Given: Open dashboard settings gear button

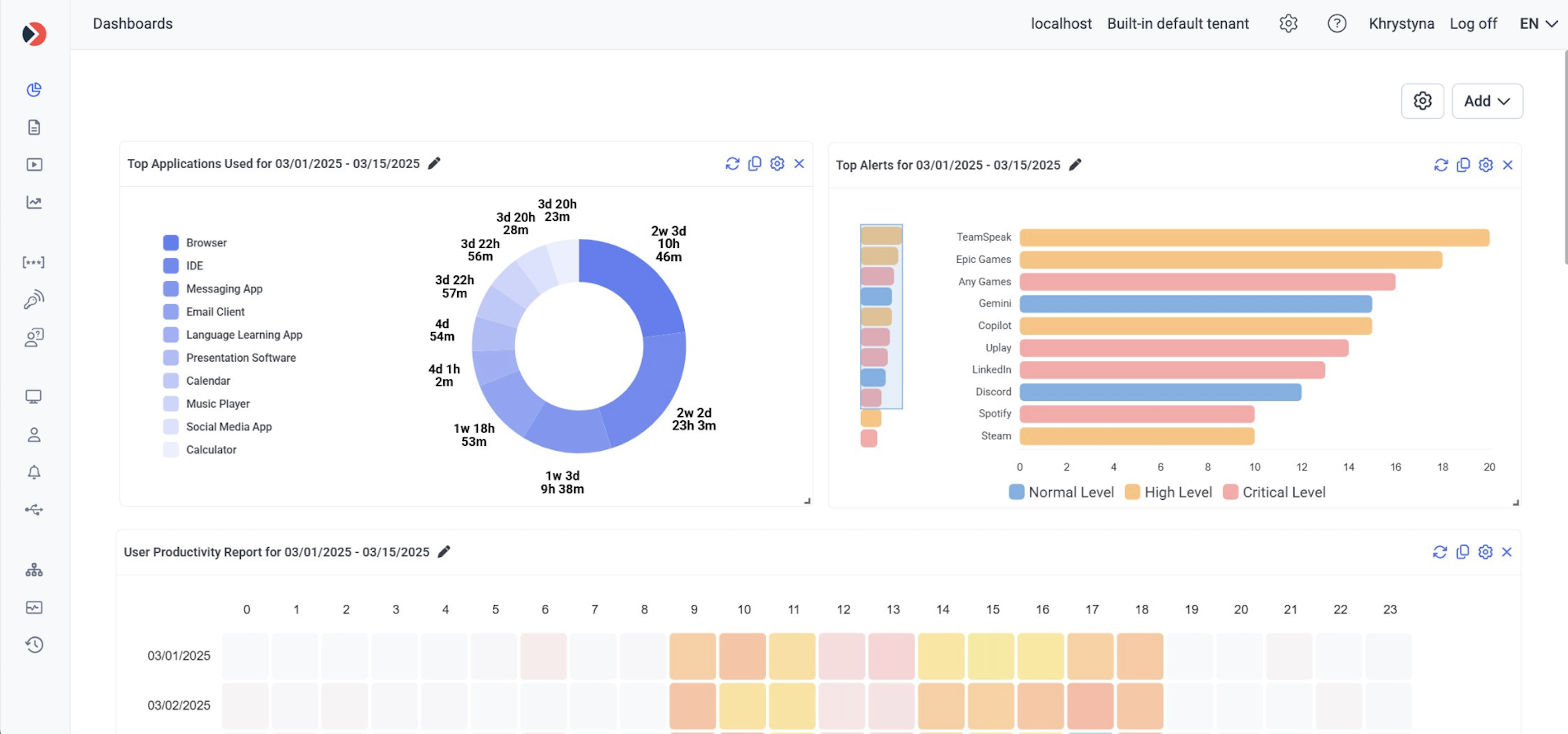Looking at the screenshot, I should pyautogui.click(x=1422, y=101).
